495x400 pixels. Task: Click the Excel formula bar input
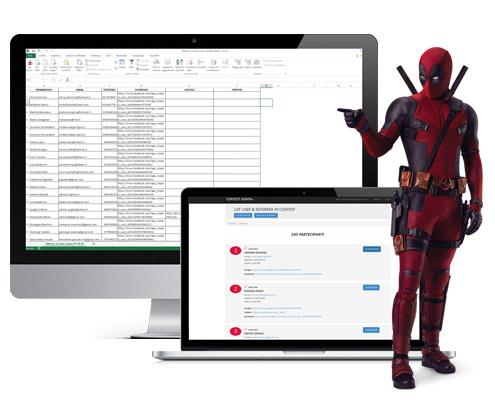click(x=213, y=80)
